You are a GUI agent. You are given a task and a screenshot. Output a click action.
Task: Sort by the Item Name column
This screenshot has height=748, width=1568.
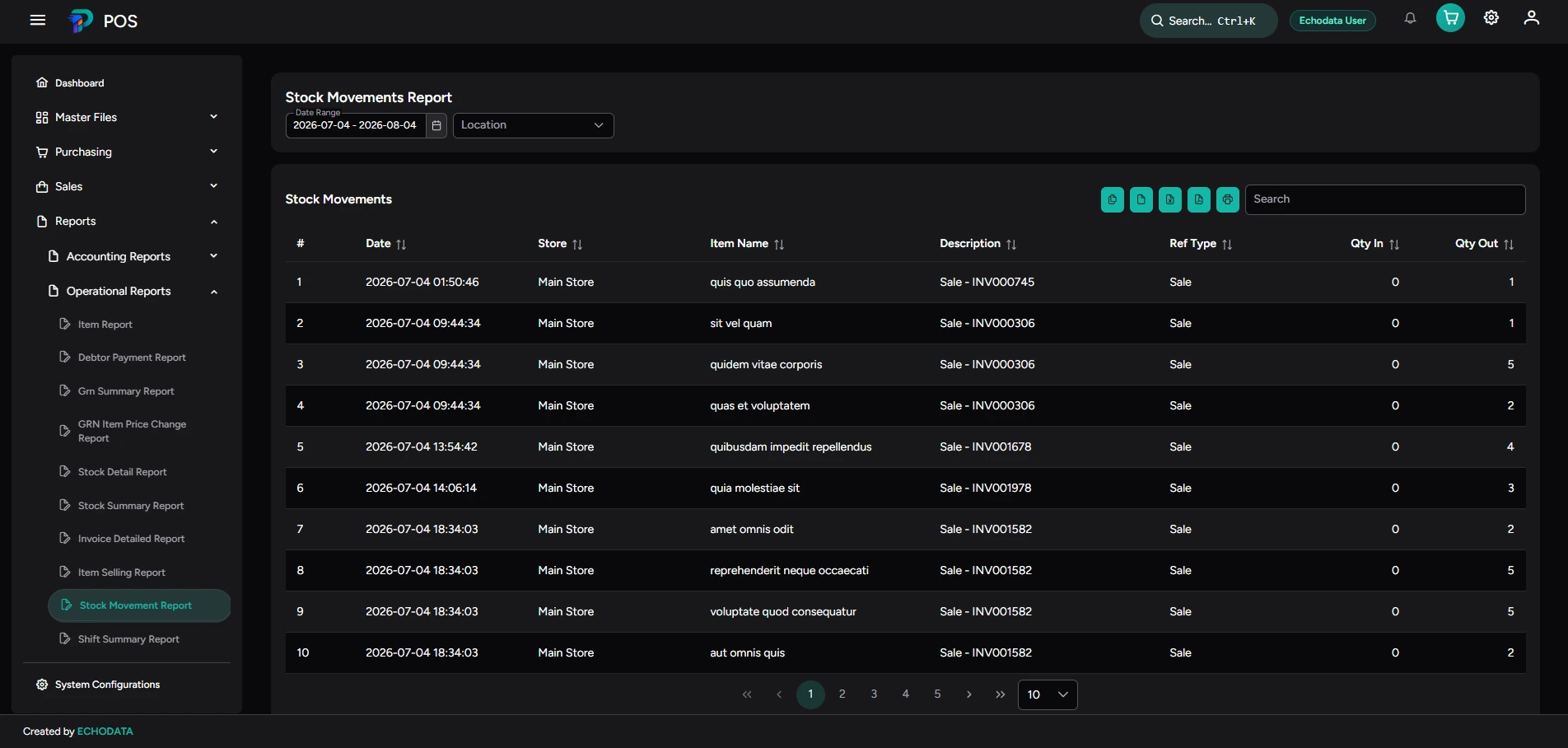coord(747,244)
